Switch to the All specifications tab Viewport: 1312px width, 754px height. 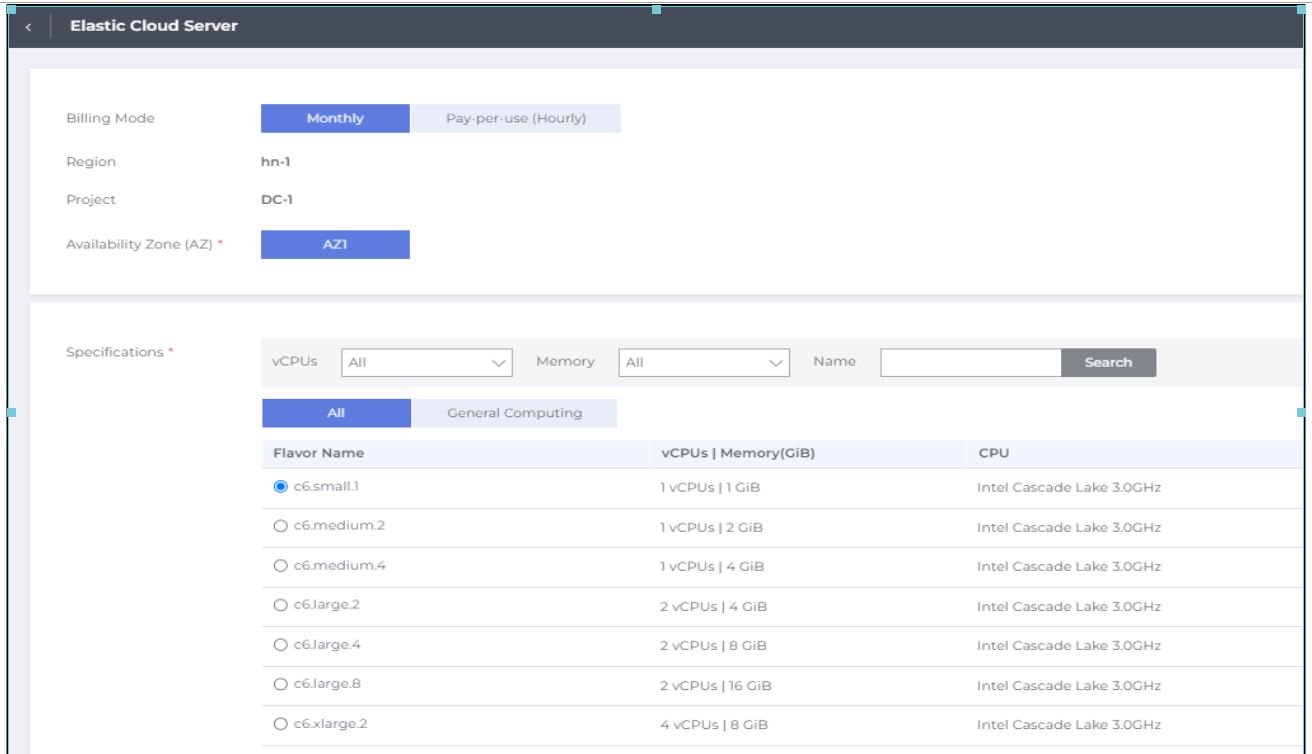coord(335,414)
